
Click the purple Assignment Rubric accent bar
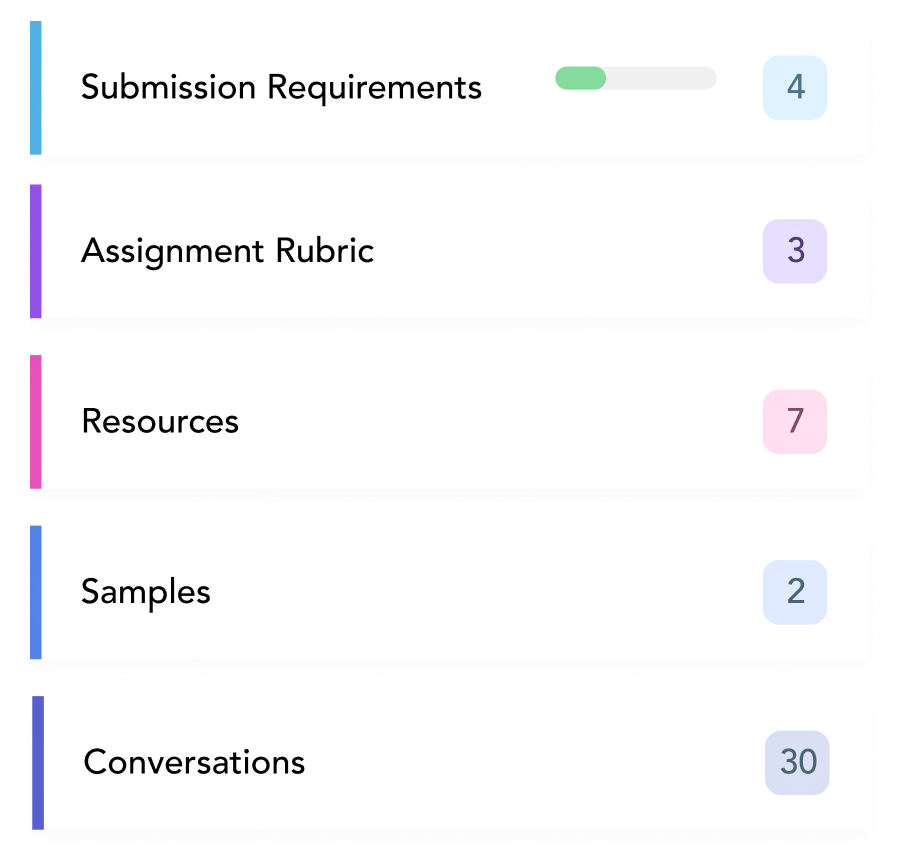tap(36, 251)
